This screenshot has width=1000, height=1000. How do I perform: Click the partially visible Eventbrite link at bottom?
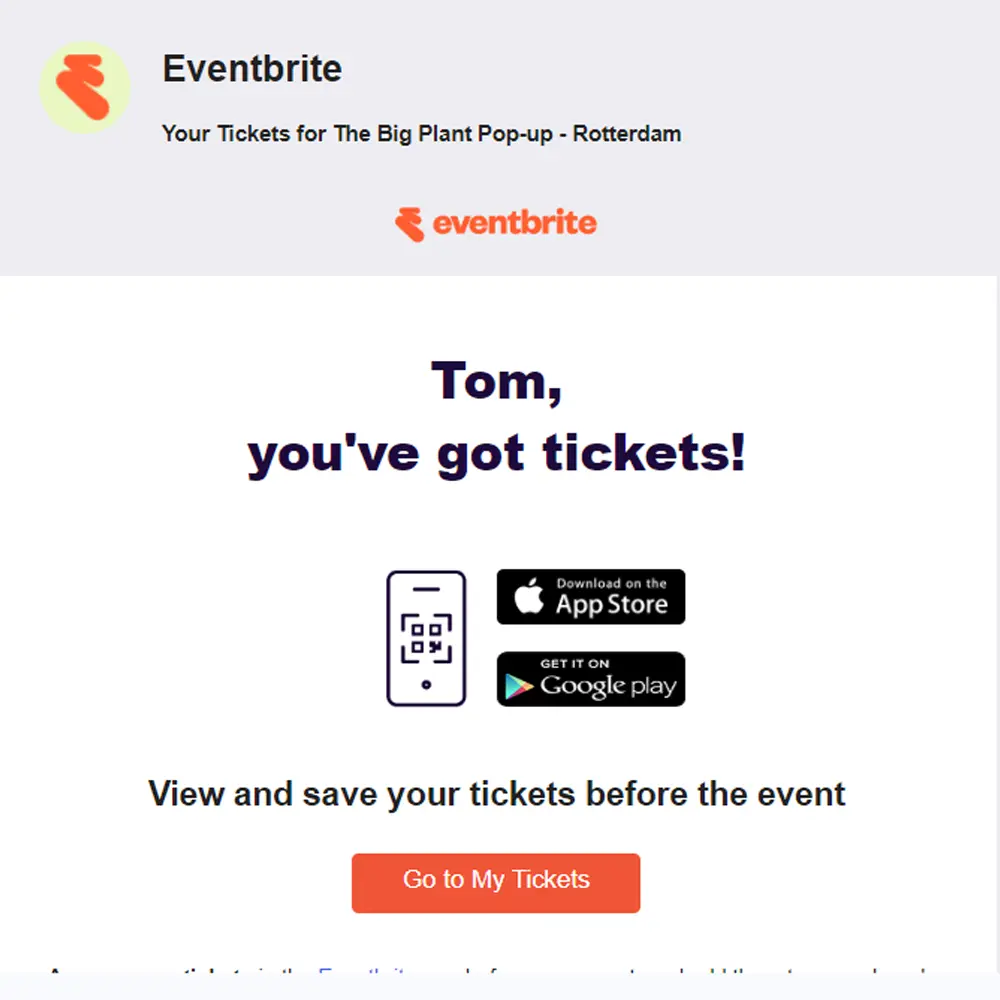(x=362, y=971)
